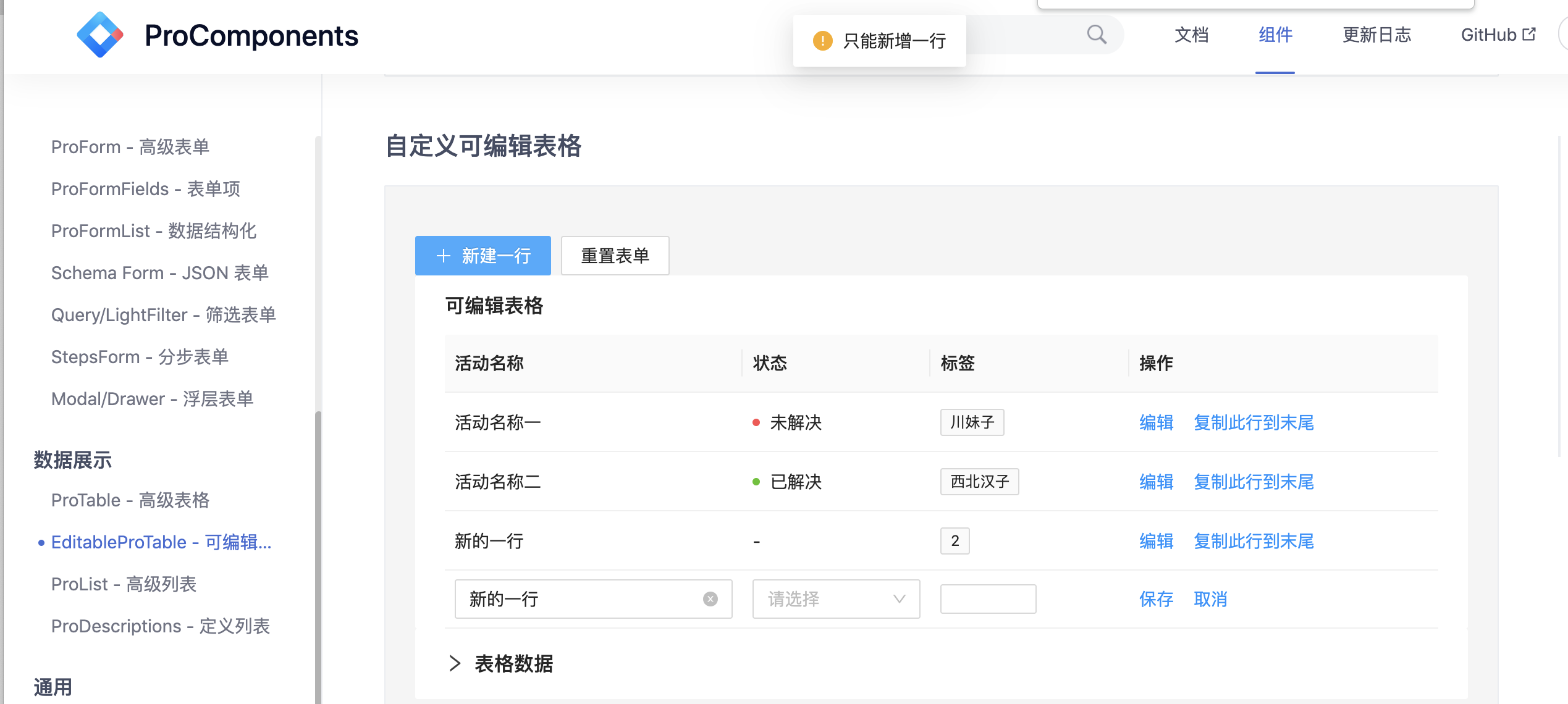The image size is (1568, 704).
Task: Click the warning icon in 只能新增一行 message
Action: (x=822, y=41)
